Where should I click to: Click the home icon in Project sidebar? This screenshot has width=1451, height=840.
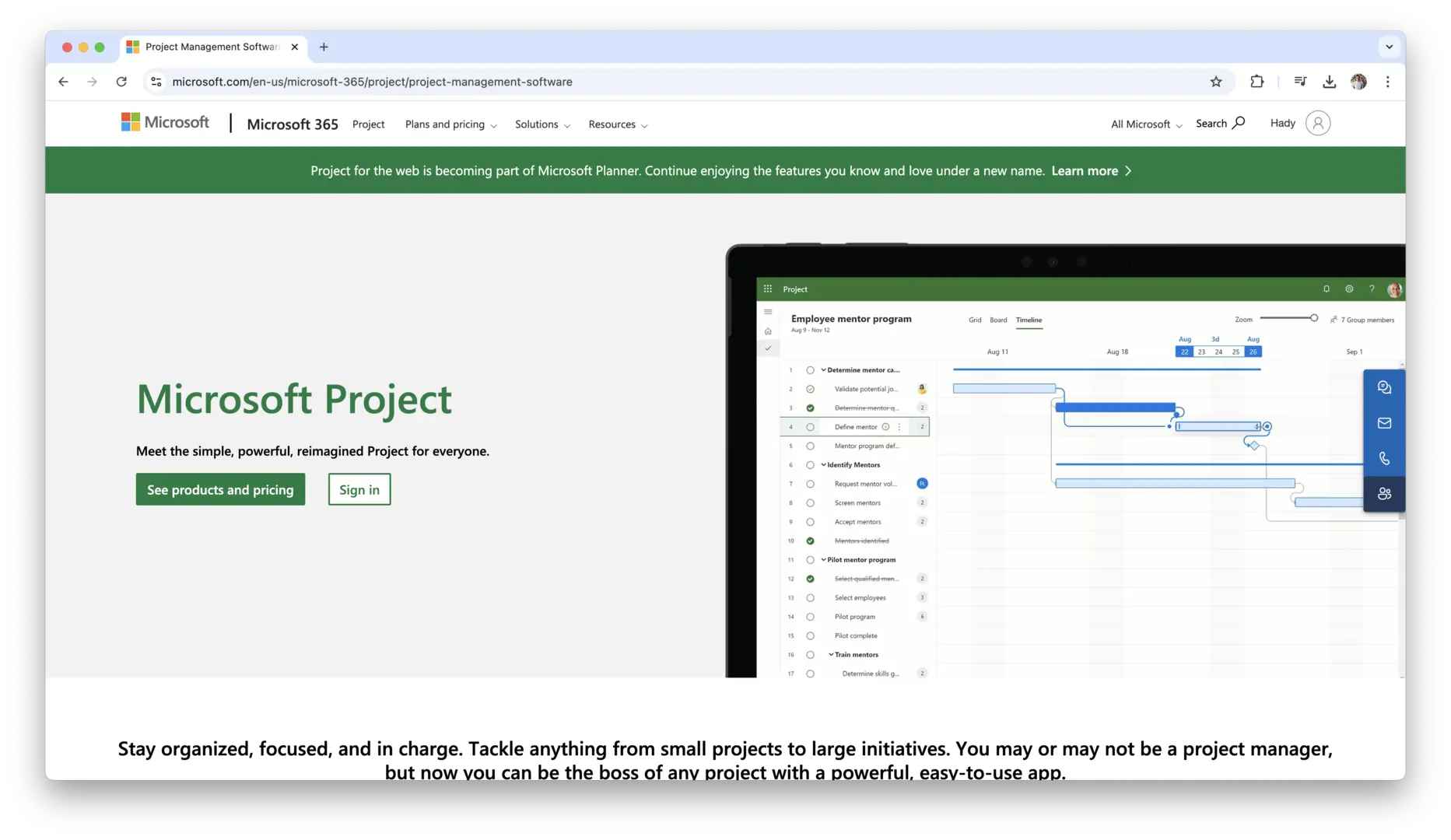(768, 331)
